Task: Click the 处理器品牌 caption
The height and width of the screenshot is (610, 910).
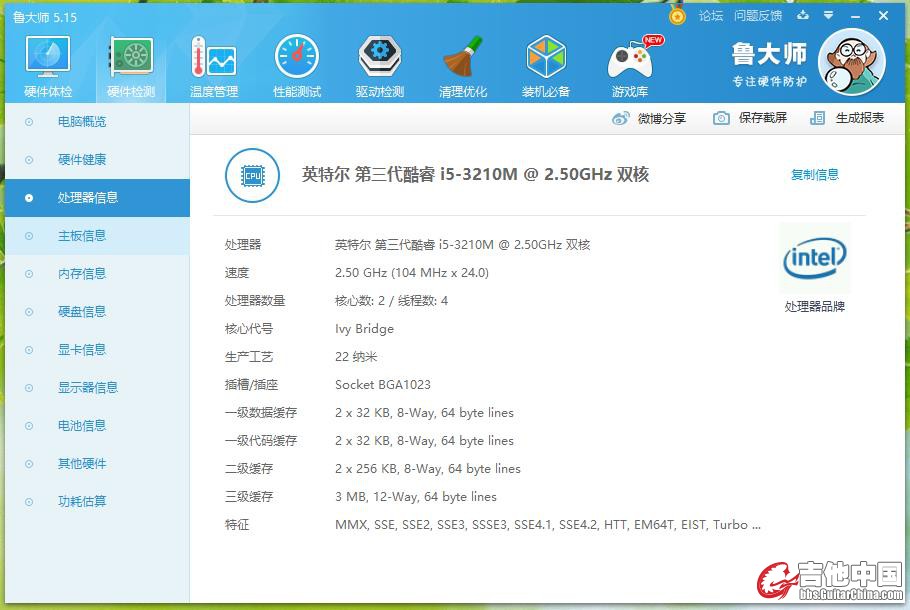Action: [x=815, y=306]
